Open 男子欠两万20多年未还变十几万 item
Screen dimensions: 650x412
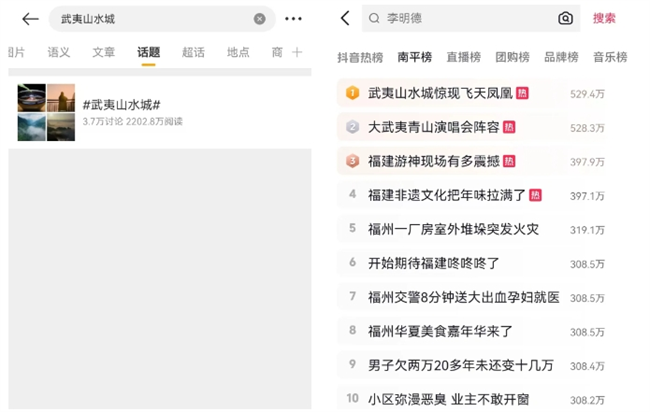point(461,365)
